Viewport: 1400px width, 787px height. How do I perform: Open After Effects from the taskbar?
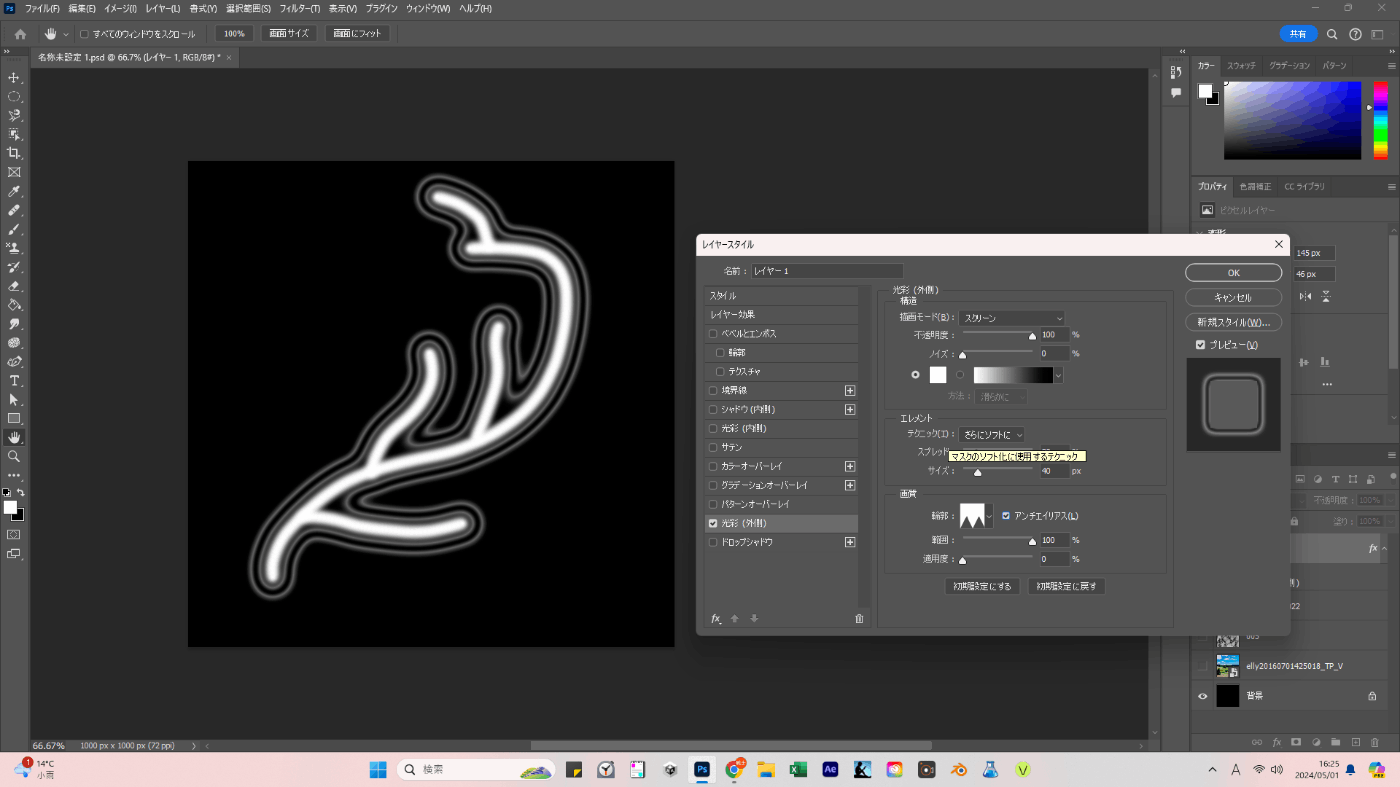point(830,770)
